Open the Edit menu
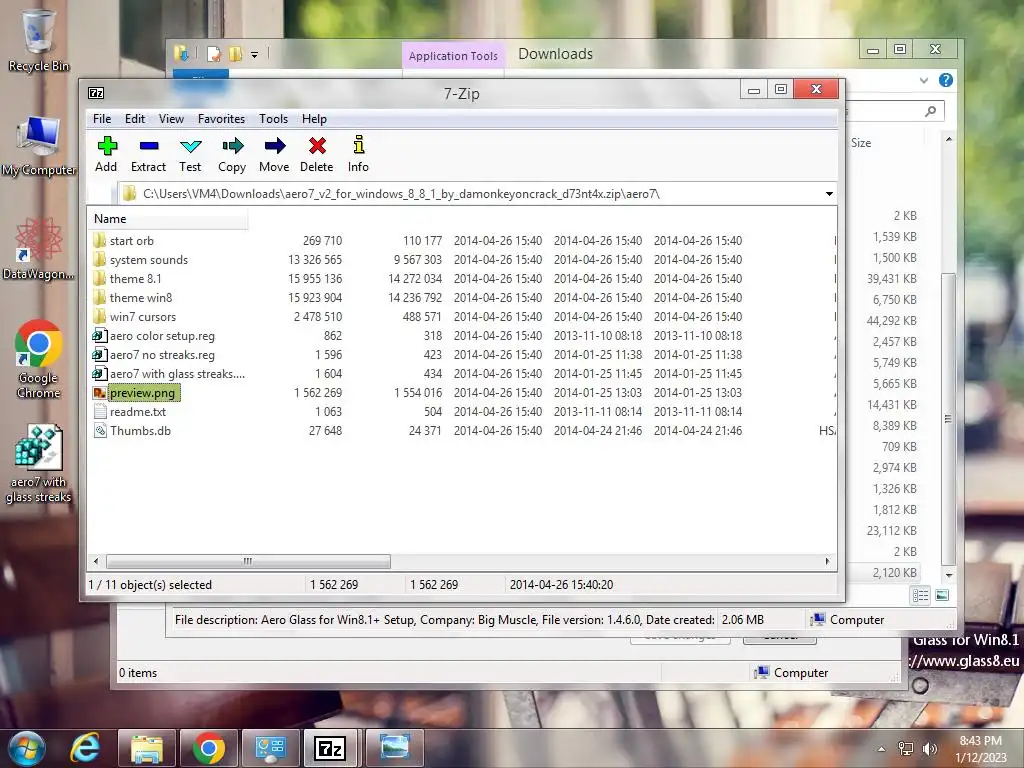The height and width of the screenshot is (768, 1024). pyautogui.click(x=135, y=119)
